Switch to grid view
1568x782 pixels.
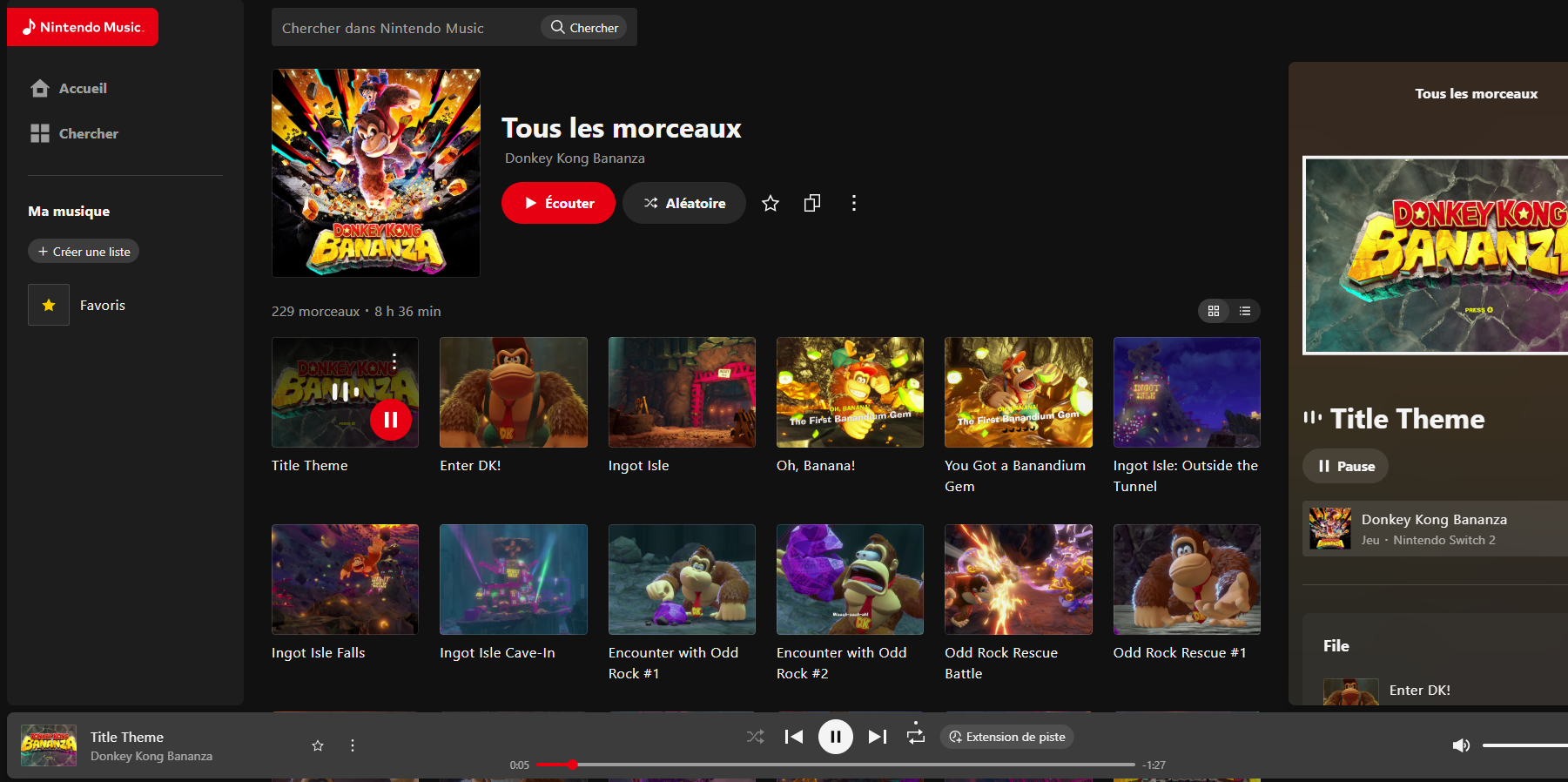pos(1214,311)
